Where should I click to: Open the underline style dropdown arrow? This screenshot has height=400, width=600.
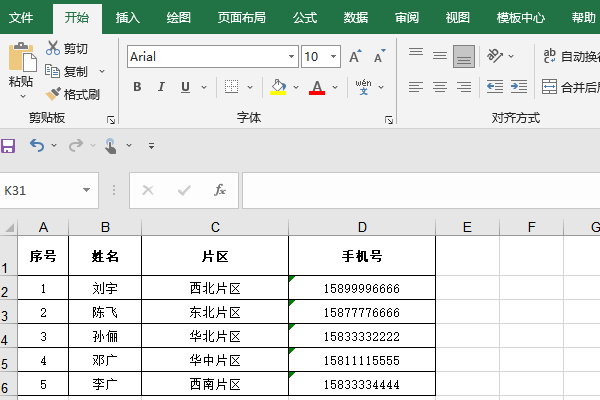[204, 87]
